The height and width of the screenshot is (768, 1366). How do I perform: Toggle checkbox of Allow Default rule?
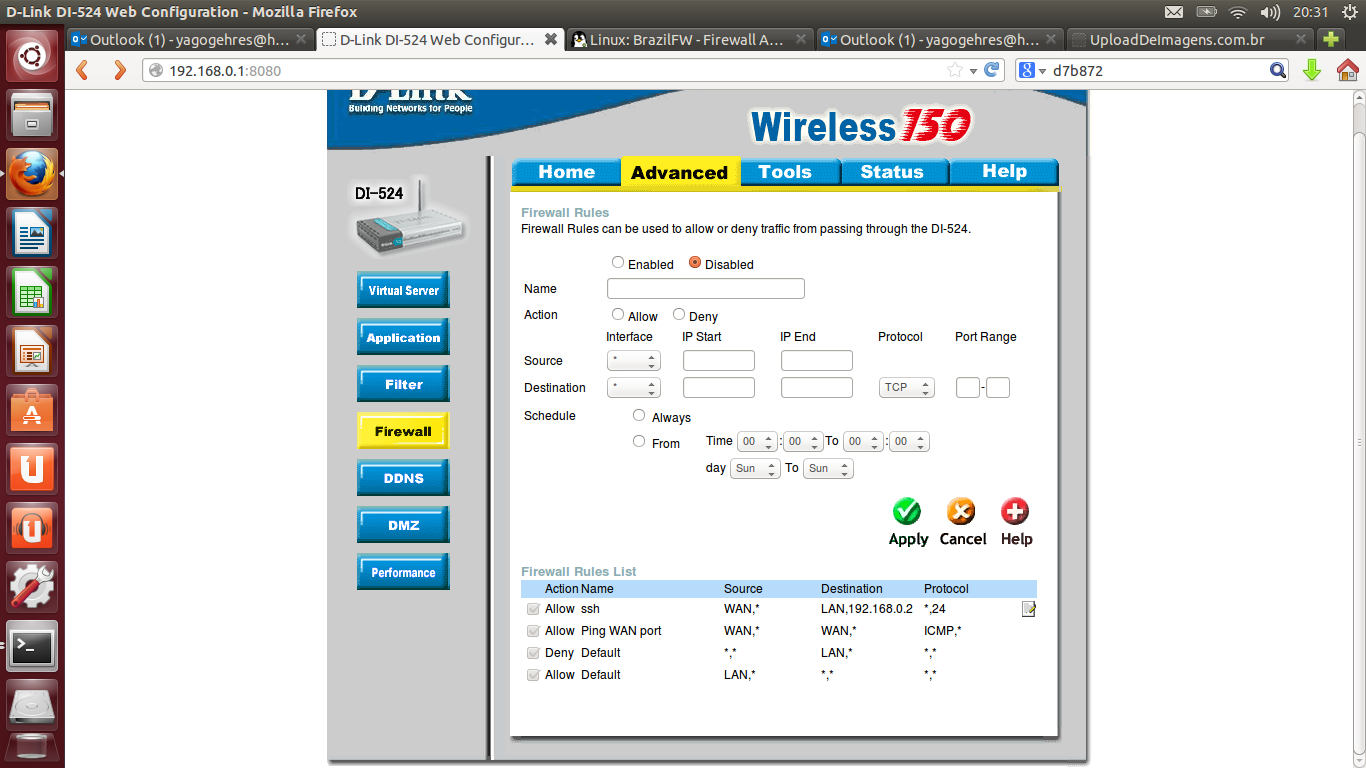click(533, 675)
